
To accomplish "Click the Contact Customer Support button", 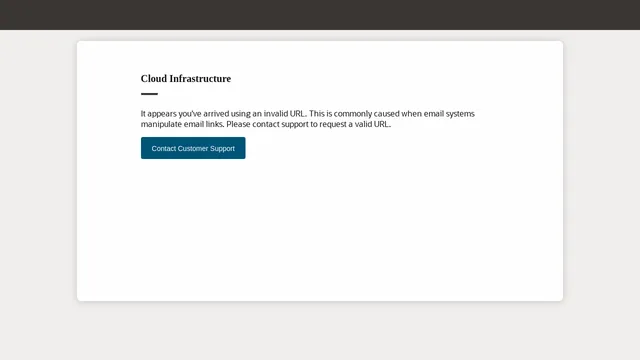I will pyautogui.click(x=193, y=148).
